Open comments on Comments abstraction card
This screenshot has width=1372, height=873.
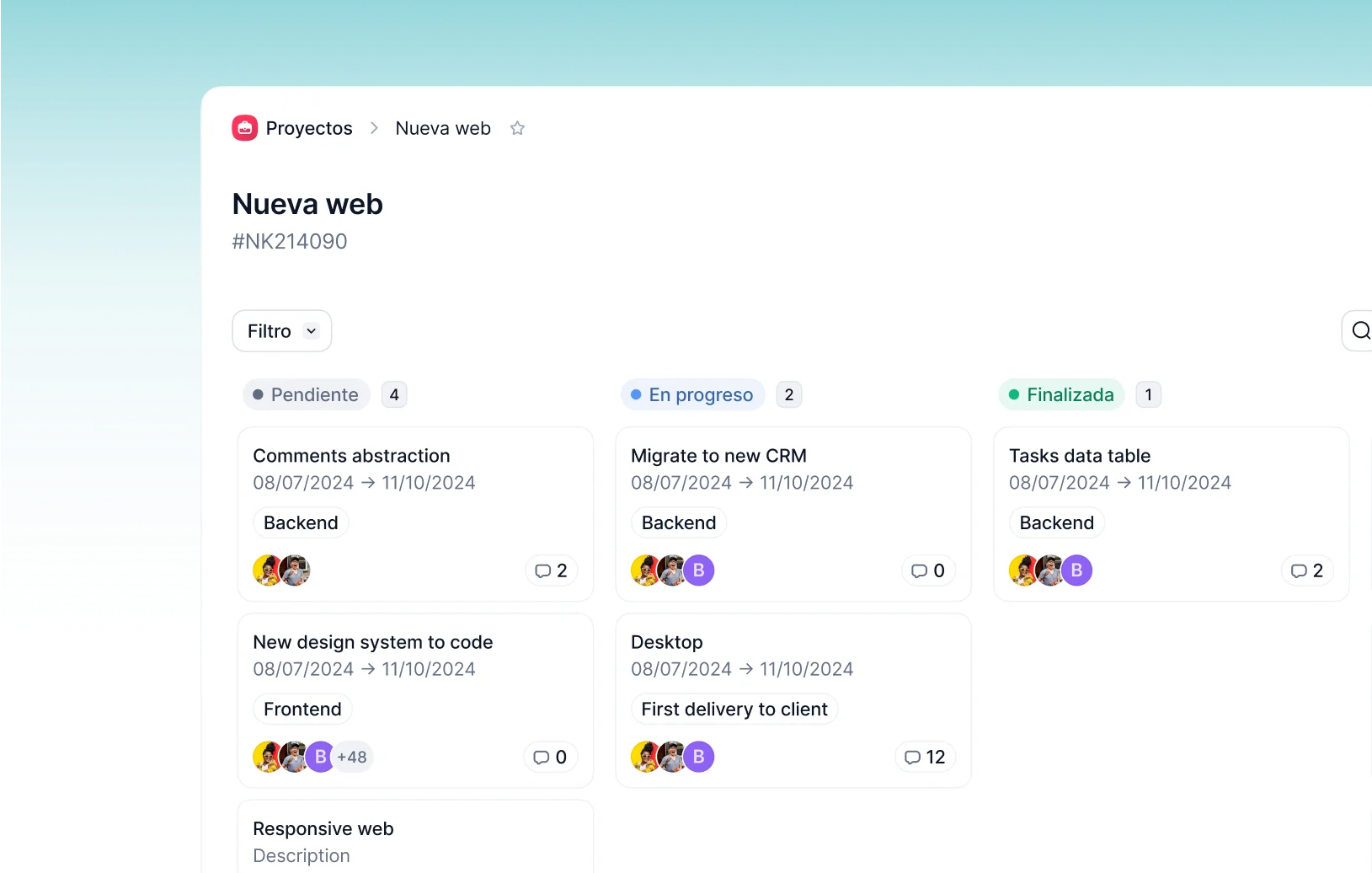pos(551,570)
